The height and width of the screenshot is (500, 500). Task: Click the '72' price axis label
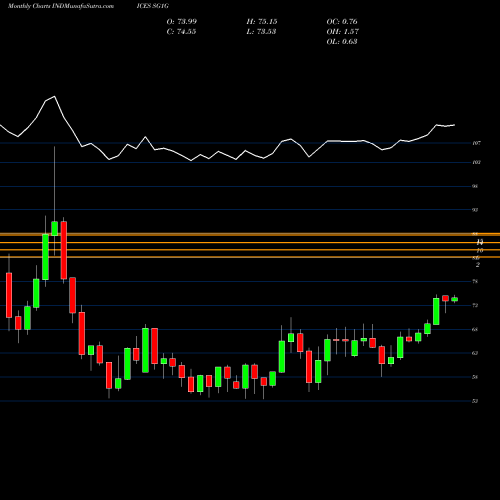(475, 305)
